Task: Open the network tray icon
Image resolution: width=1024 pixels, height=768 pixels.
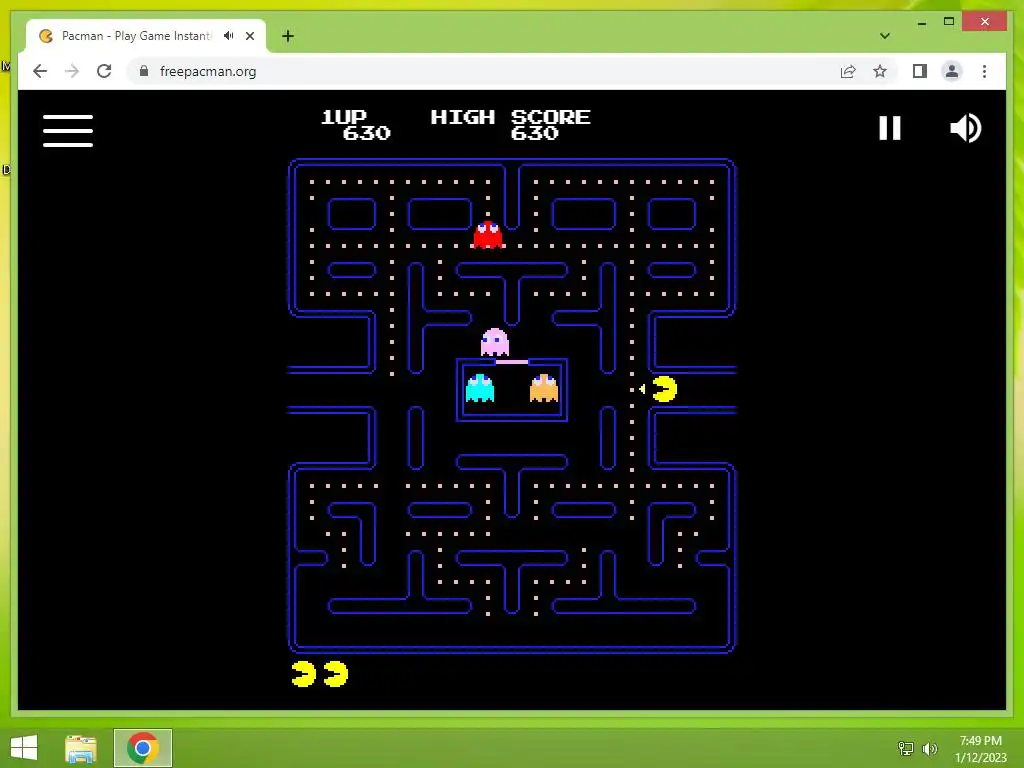Action: point(906,748)
